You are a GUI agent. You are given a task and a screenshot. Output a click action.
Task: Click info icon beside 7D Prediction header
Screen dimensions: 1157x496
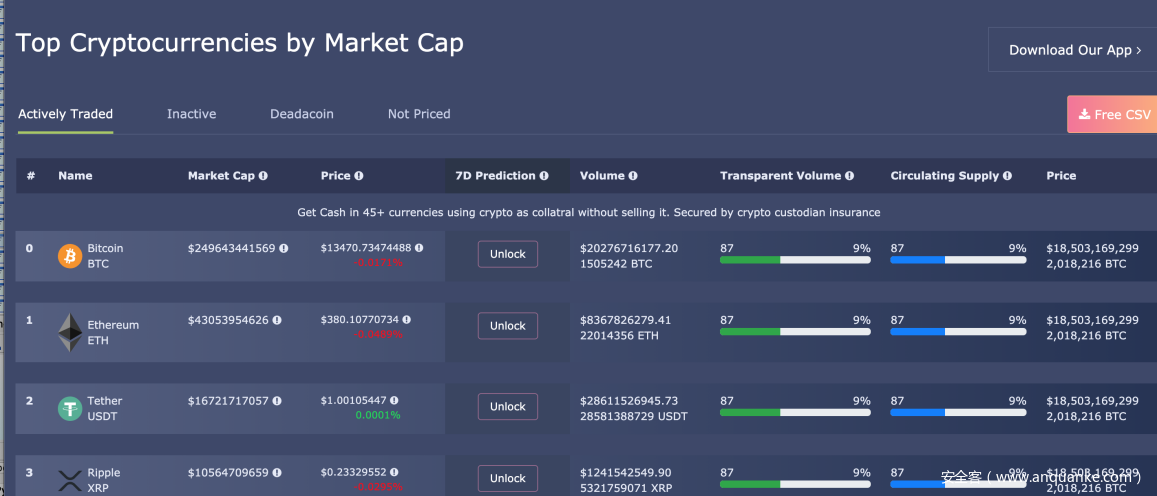[544, 176]
